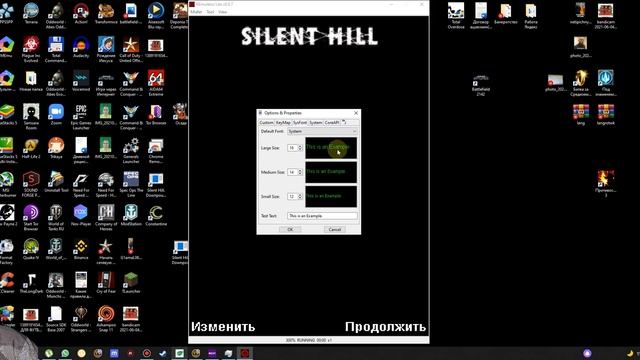The image size is (640, 360).
Task: Close the Options & Properties dialog
Action: [356, 113]
